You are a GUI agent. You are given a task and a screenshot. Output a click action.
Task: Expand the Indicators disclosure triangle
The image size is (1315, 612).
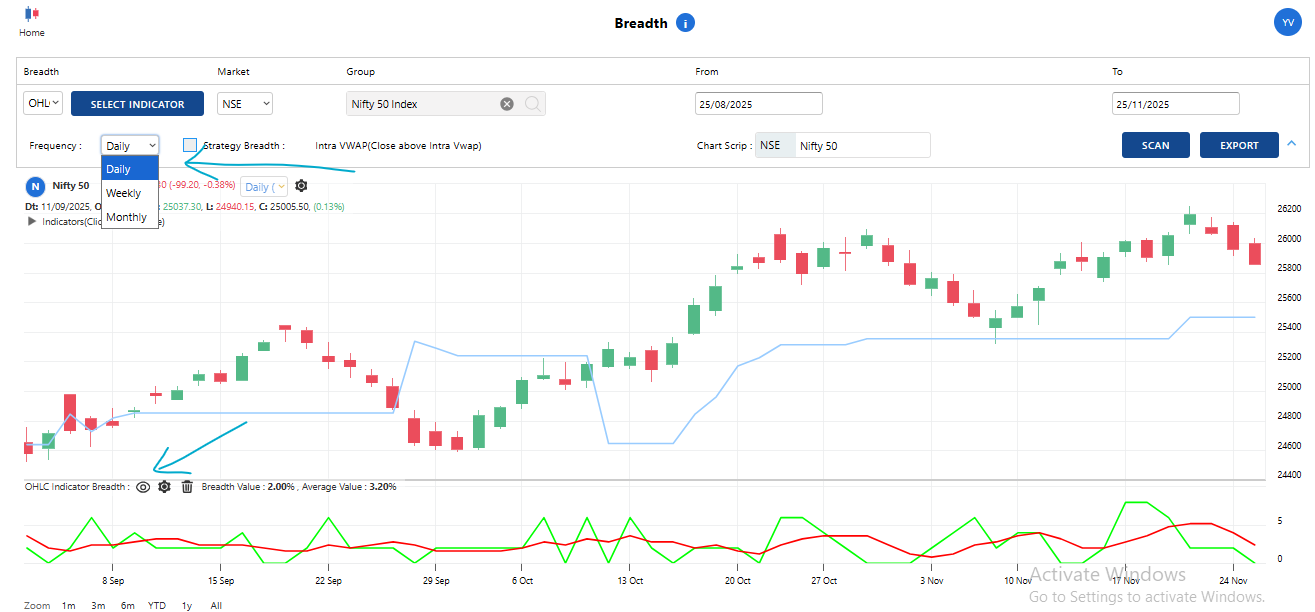(33, 222)
